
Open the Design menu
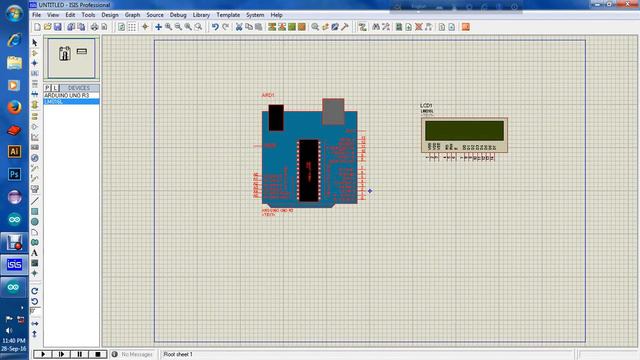110,15
